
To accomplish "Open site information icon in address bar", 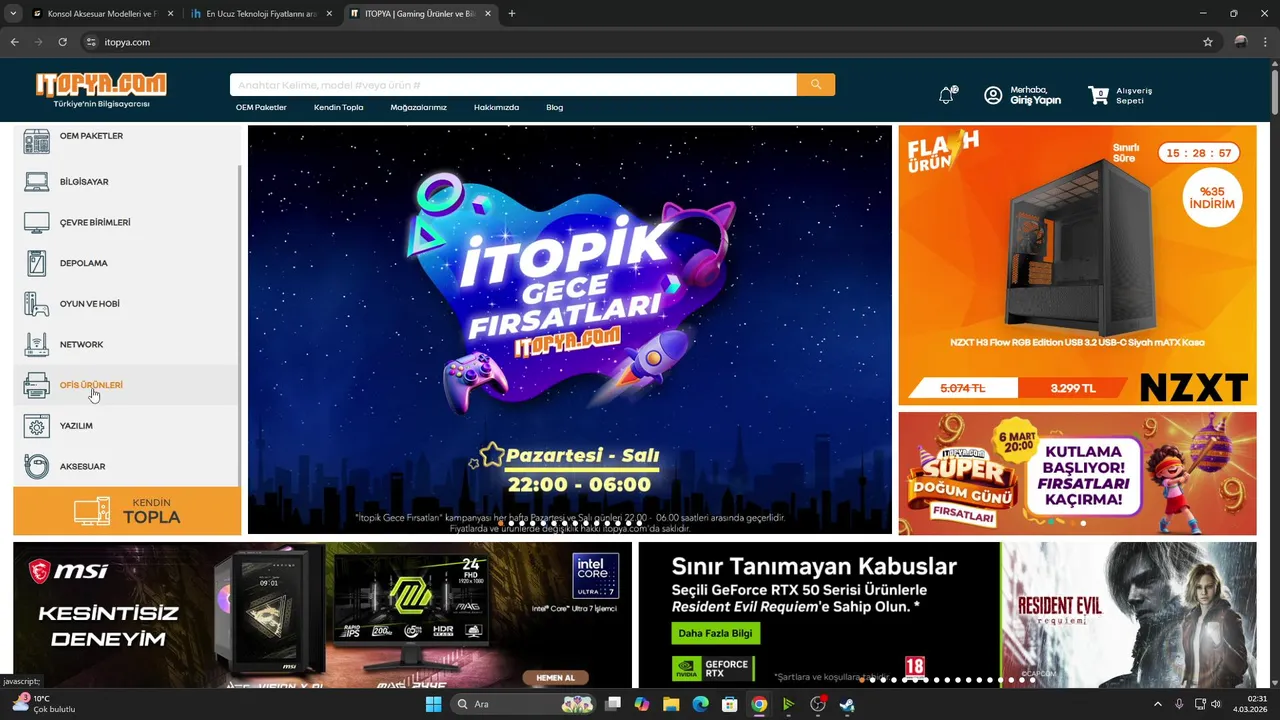I will pos(91,42).
